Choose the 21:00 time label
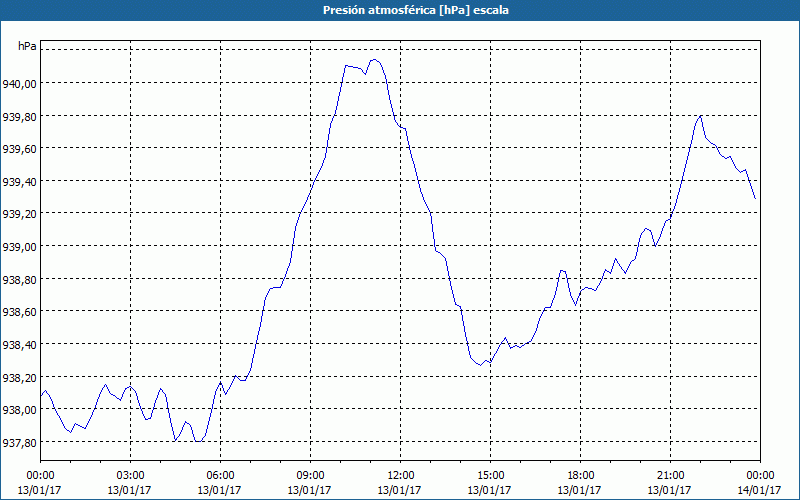Image resolution: width=800 pixels, height=500 pixels. pos(670,476)
